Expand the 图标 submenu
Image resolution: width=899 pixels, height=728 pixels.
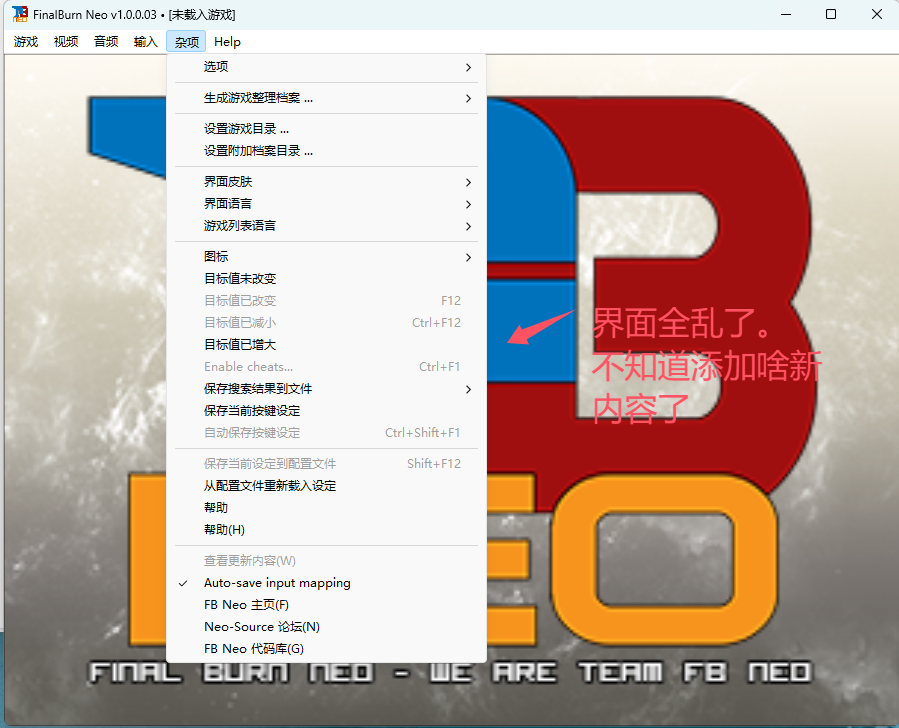[326, 257]
